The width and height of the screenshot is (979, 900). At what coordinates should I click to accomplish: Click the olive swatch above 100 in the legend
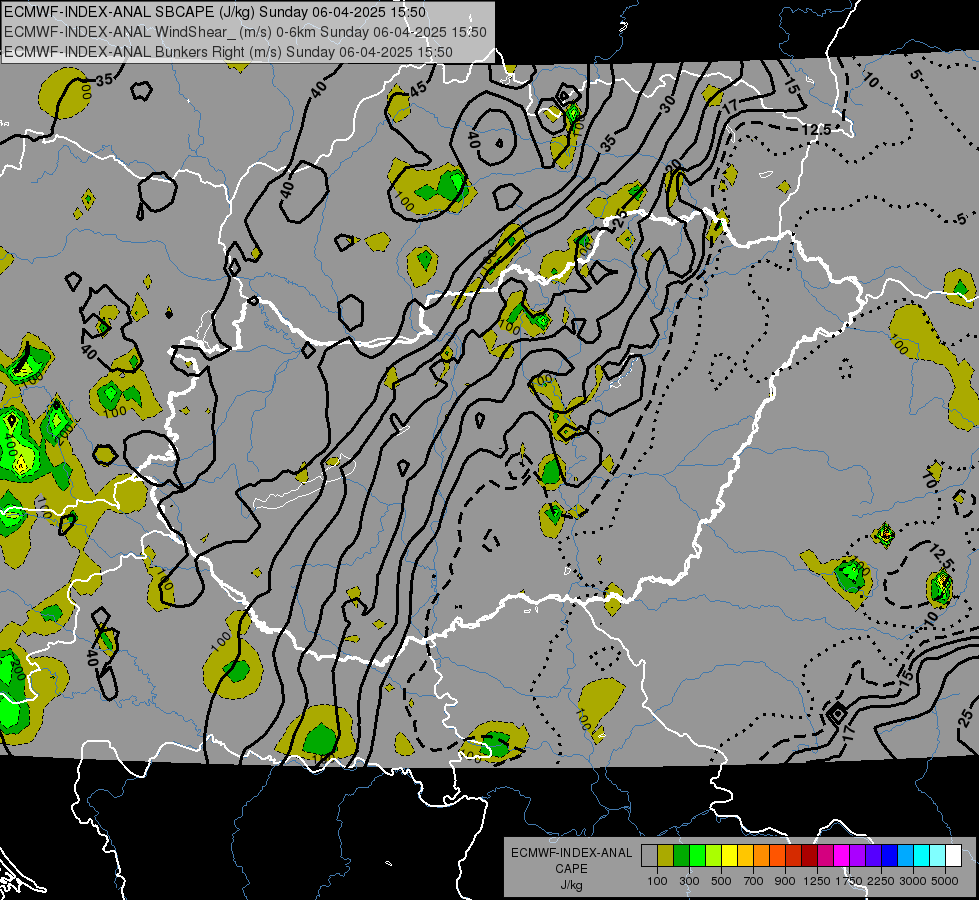(666, 855)
